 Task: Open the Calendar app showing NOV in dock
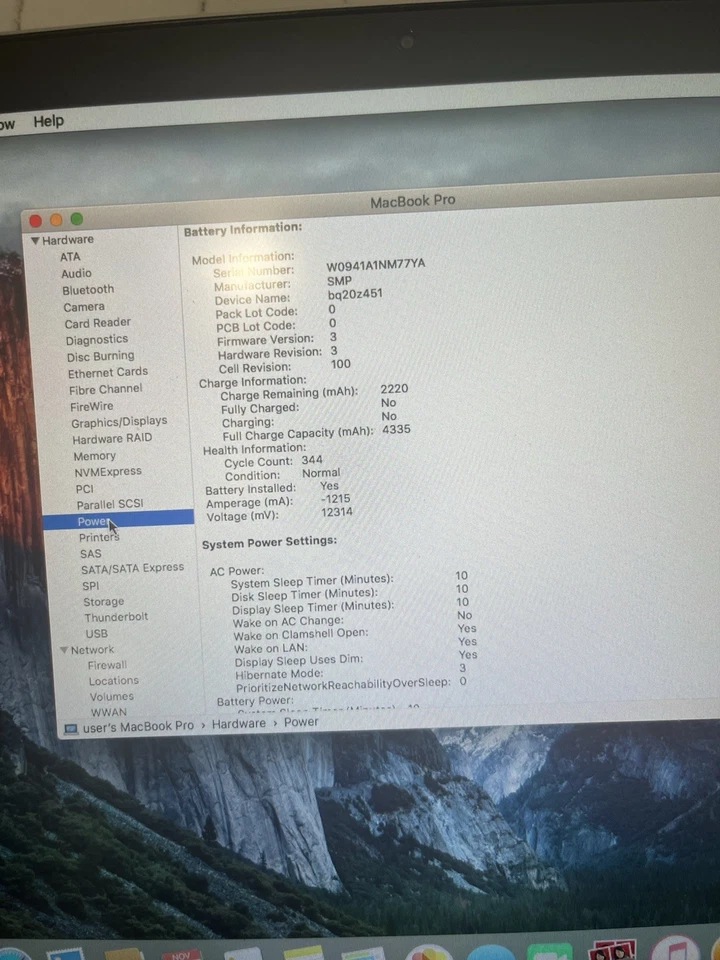click(x=181, y=954)
